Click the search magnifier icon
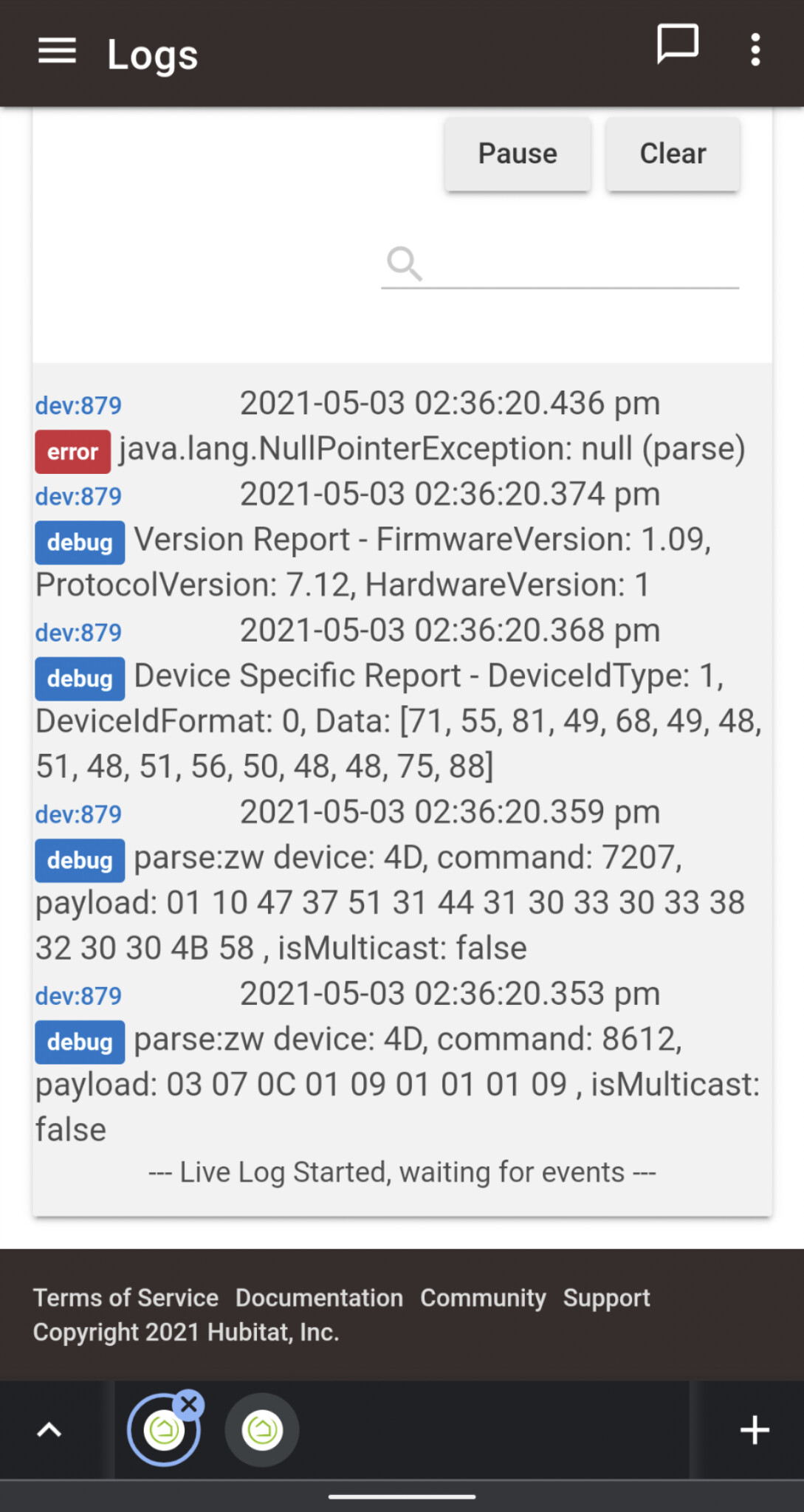This screenshot has width=804, height=1512. 405,264
